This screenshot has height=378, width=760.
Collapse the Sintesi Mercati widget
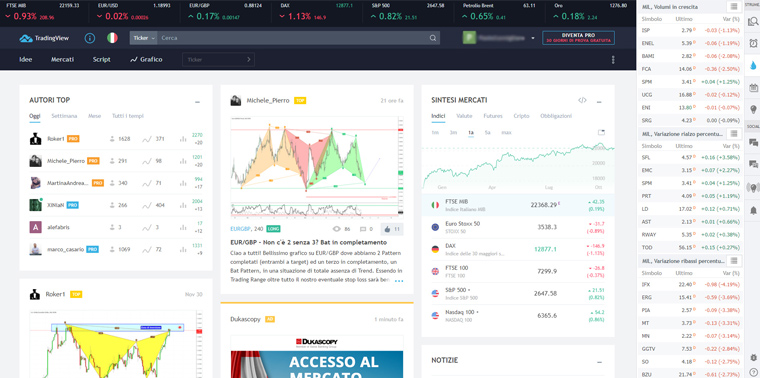(599, 102)
